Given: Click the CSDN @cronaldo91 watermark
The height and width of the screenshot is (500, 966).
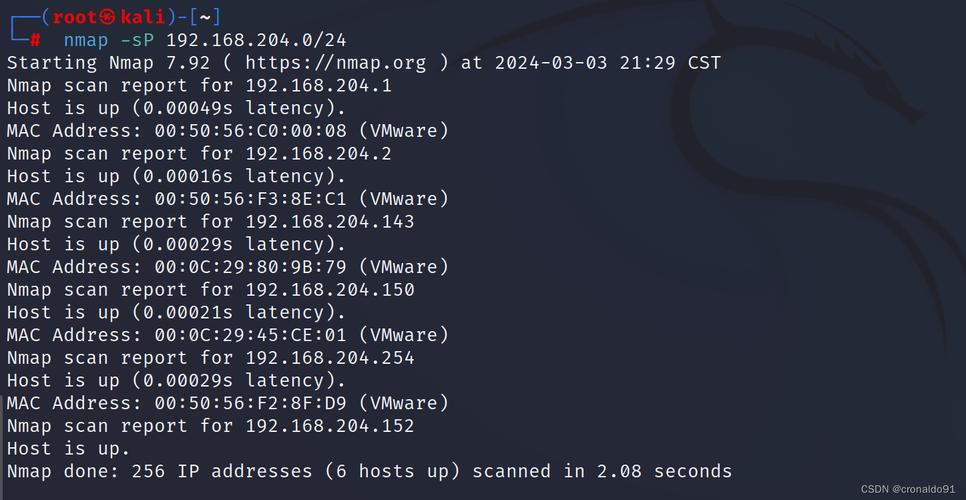Looking at the screenshot, I should pos(908,489).
